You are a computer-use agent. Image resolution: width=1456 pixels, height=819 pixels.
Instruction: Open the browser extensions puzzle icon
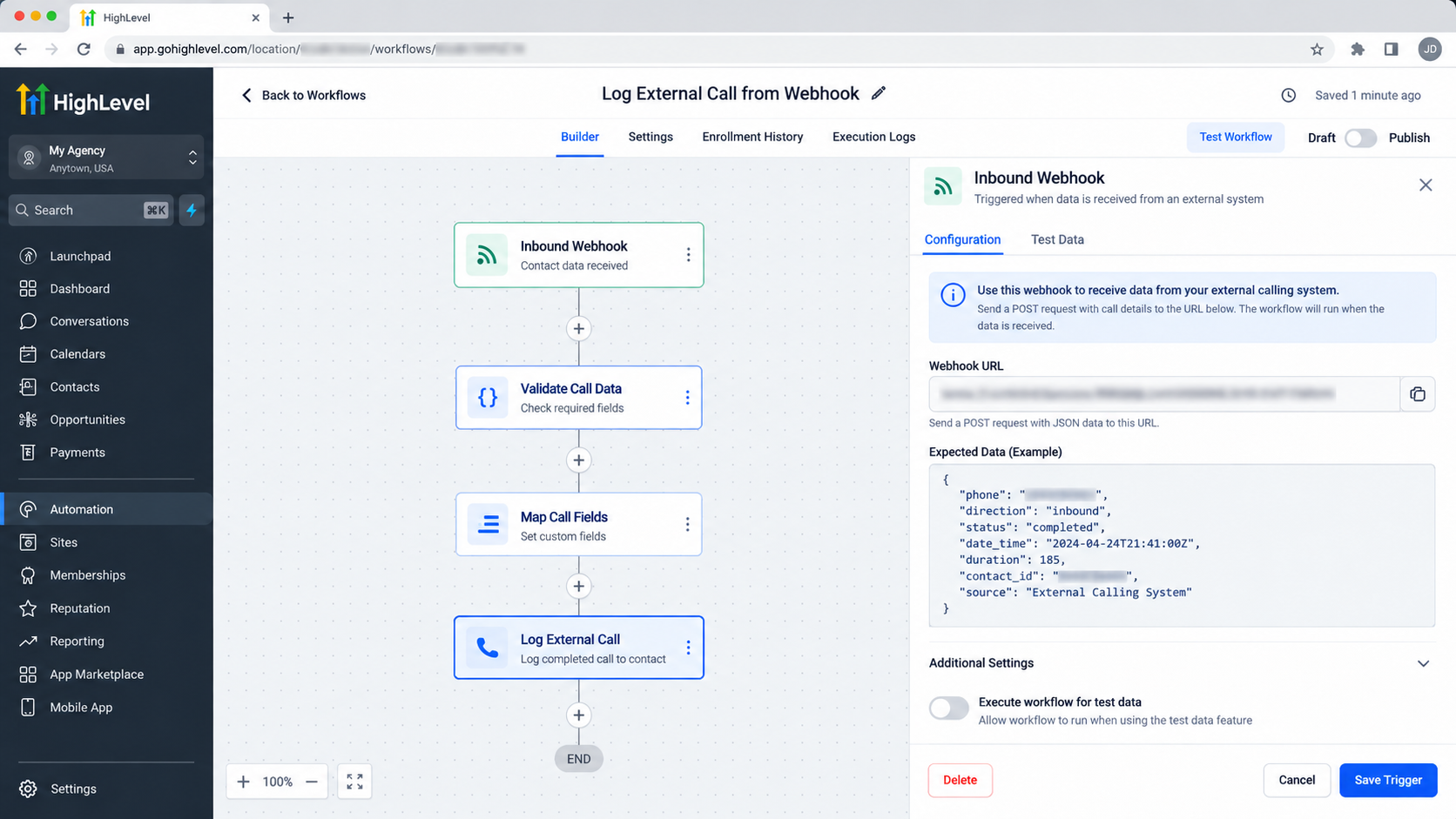(1358, 50)
